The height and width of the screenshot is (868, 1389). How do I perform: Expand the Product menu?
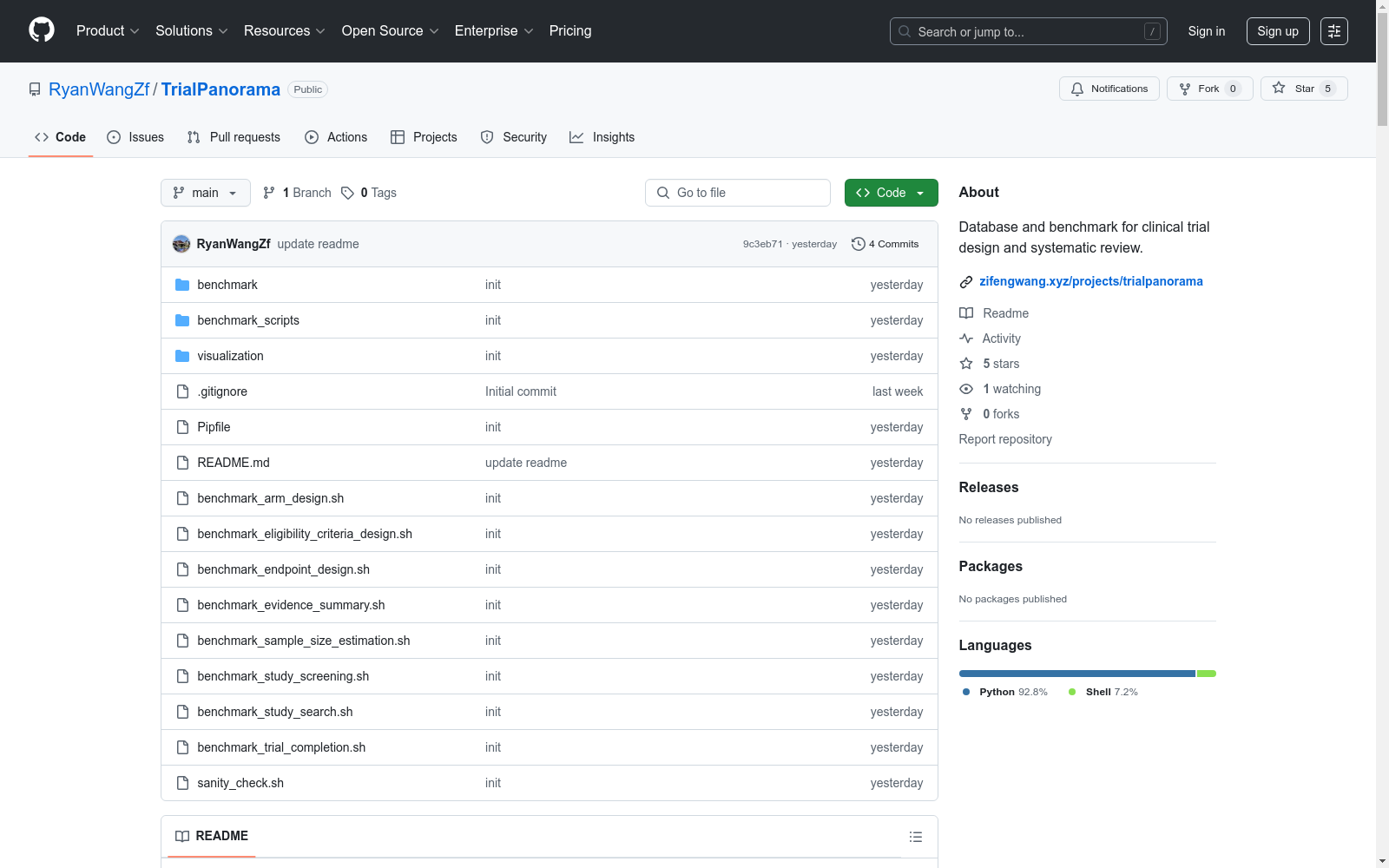(108, 31)
